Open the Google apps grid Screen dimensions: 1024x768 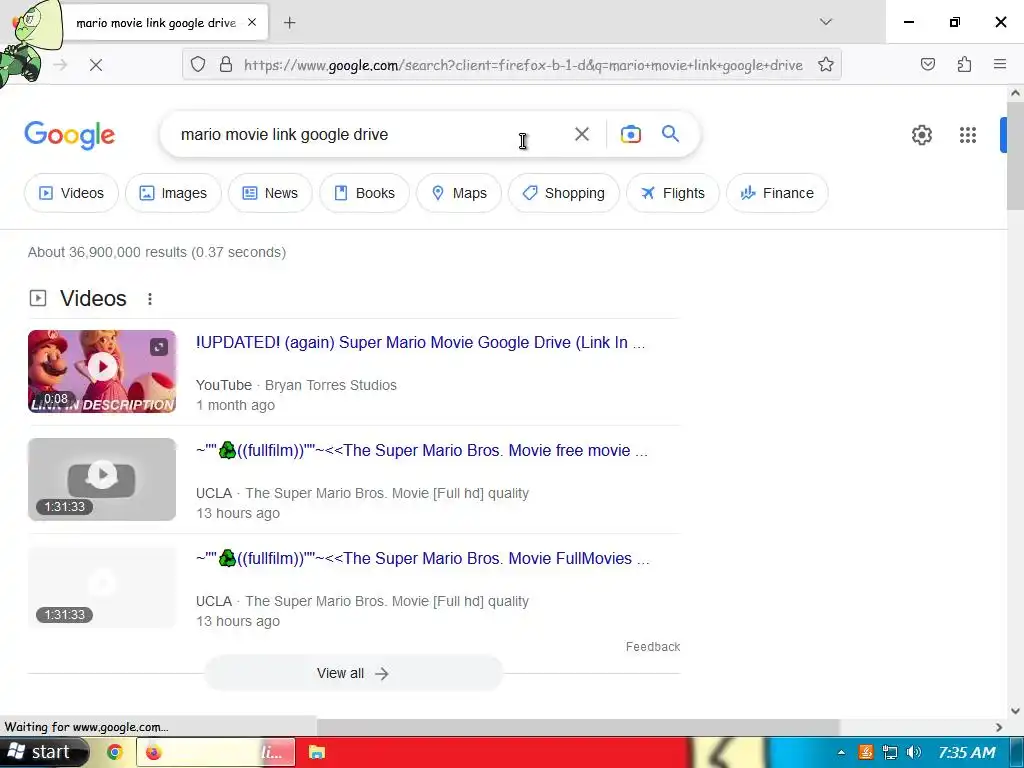[x=968, y=135]
